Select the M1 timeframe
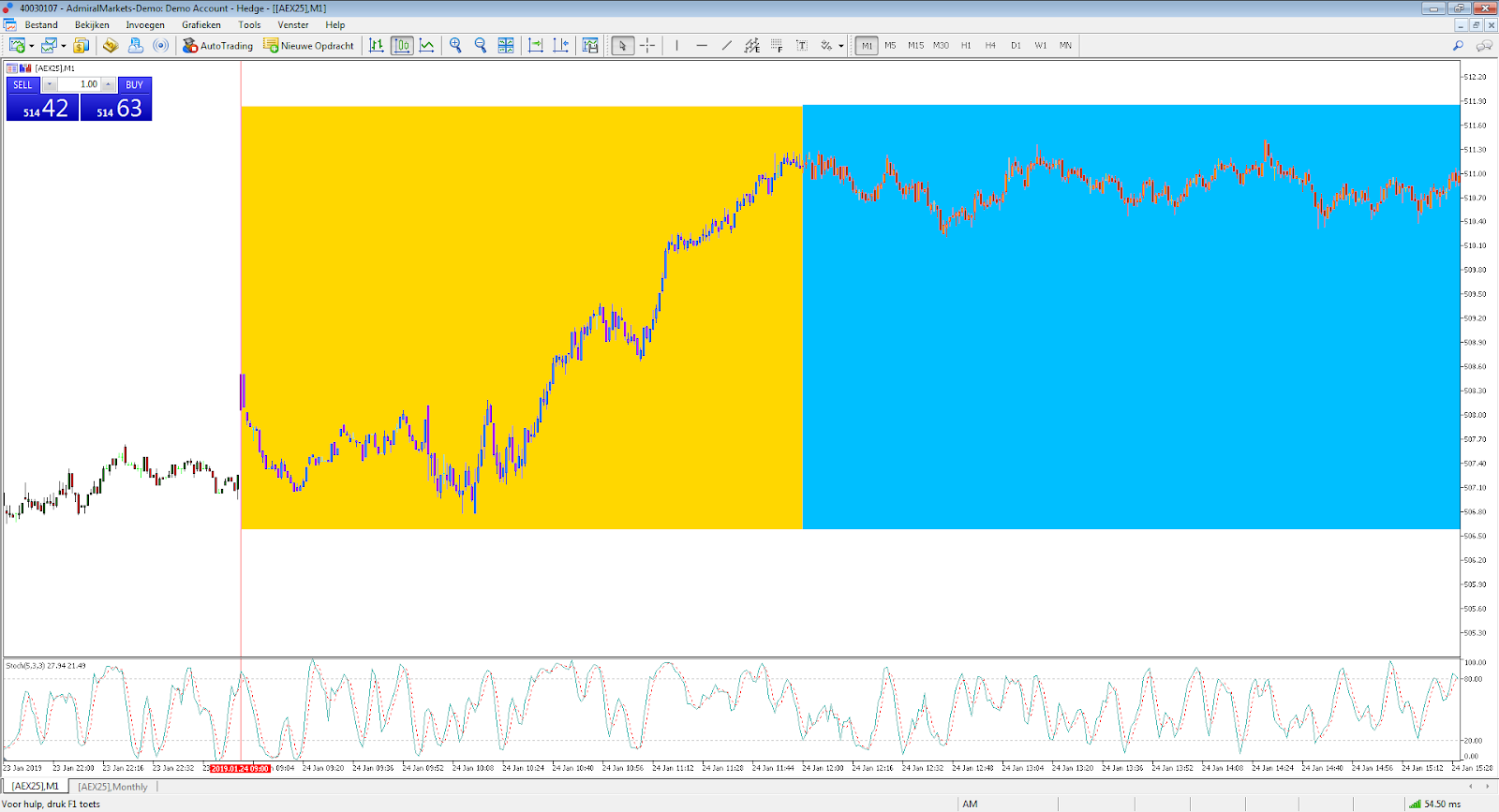1499x812 pixels. coord(867,45)
